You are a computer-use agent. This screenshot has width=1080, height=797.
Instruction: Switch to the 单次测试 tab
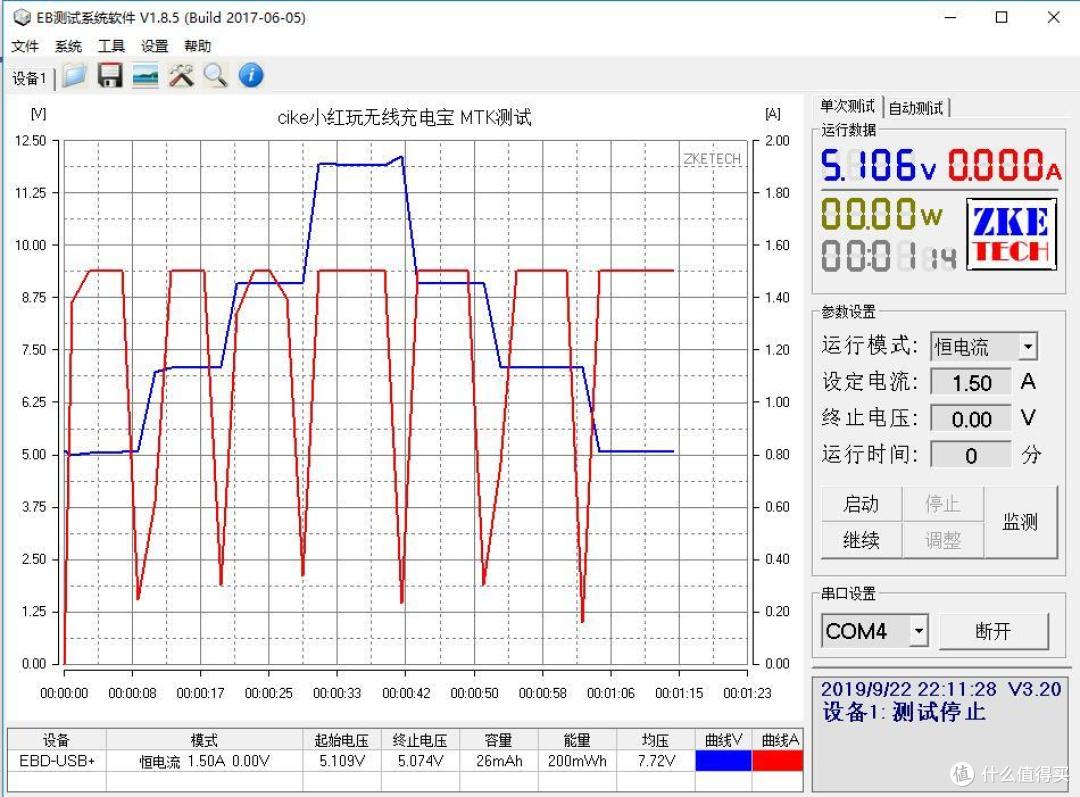click(847, 107)
